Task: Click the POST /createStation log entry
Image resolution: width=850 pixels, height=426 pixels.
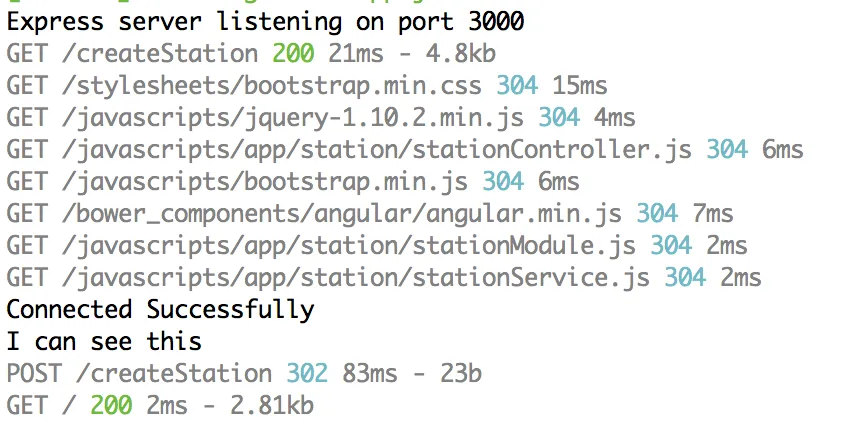Action: coord(139,373)
